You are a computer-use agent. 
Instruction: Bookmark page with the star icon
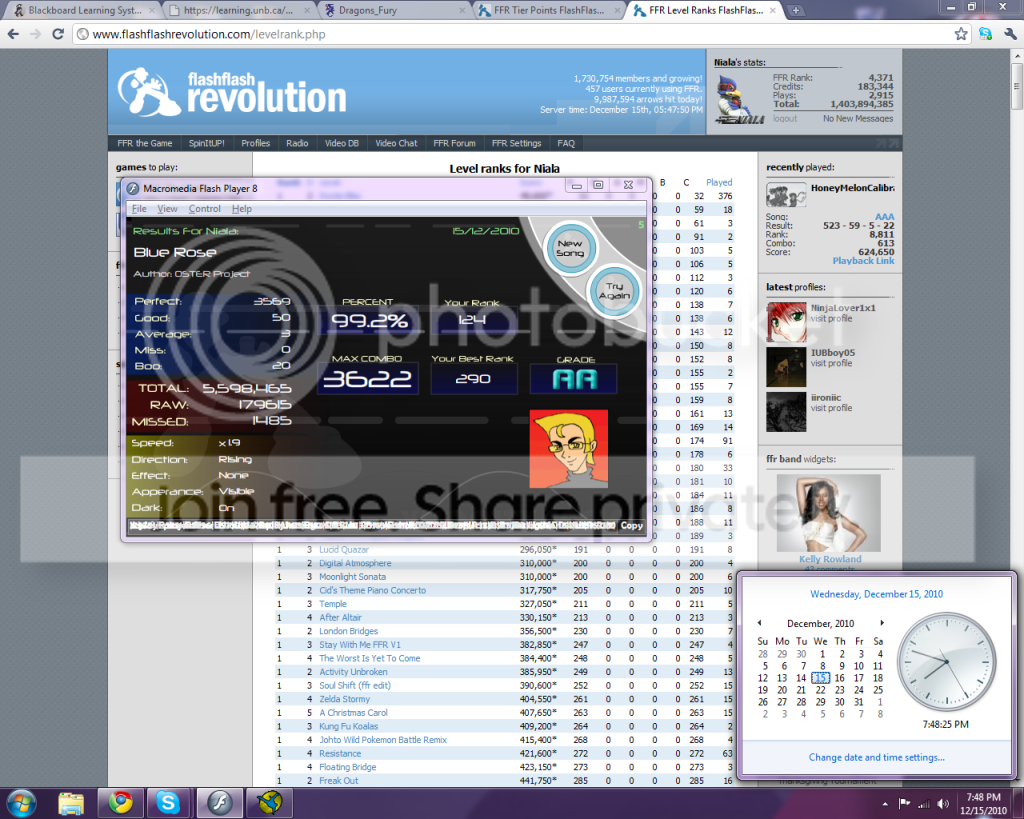coord(961,34)
